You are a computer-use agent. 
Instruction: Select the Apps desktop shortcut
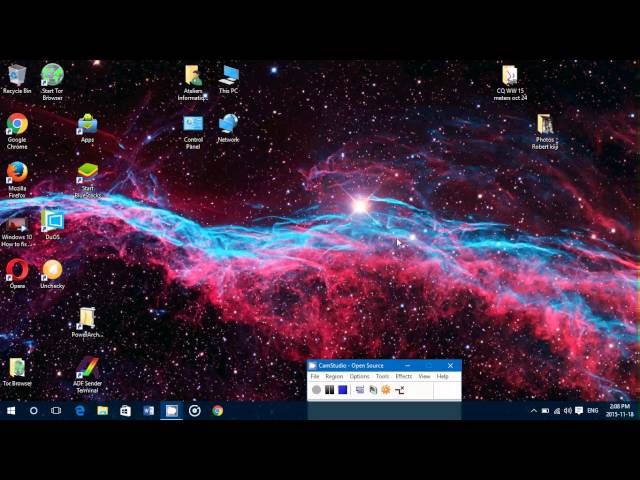(87, 128)
